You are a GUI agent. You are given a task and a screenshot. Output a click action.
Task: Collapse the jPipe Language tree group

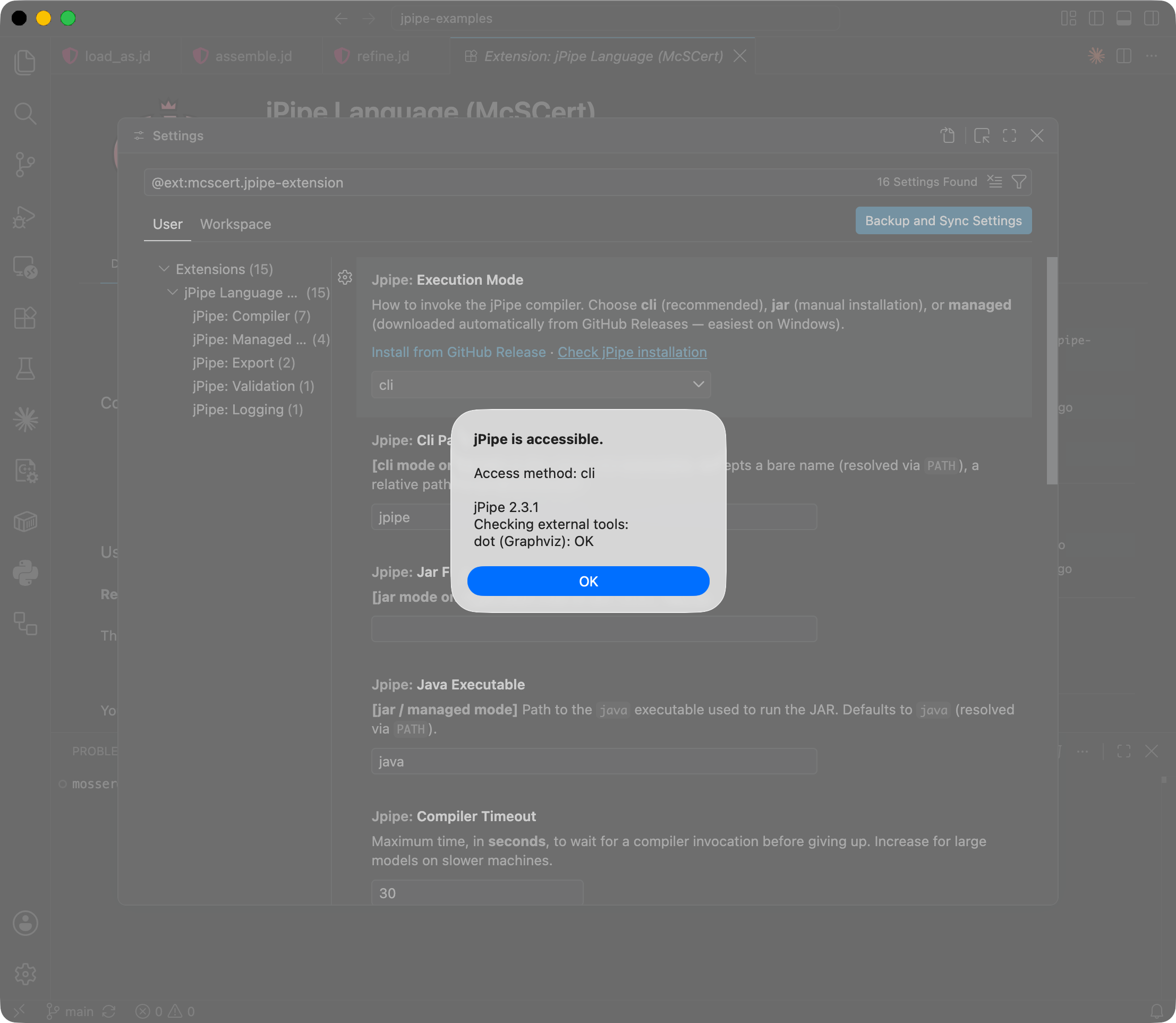coord(173,292)
